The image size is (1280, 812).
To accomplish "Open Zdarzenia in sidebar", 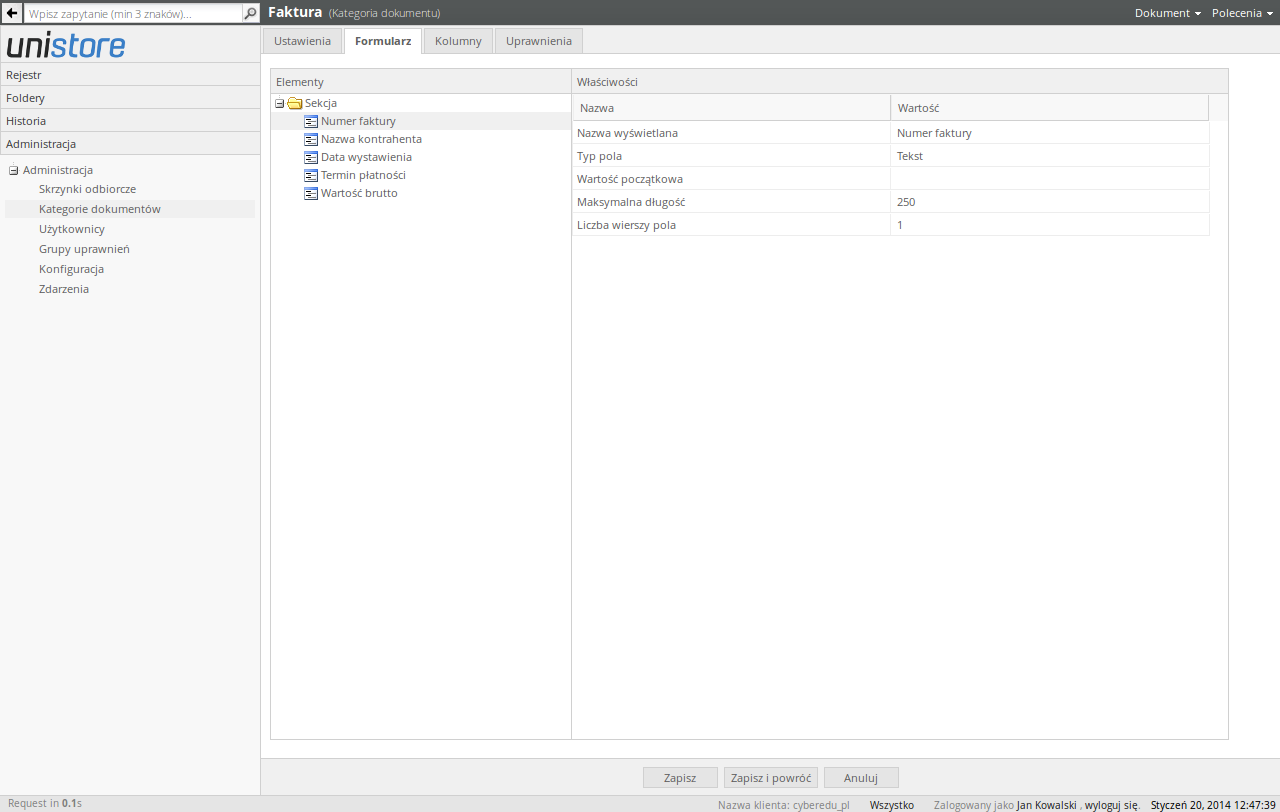I will coord(64,289).
